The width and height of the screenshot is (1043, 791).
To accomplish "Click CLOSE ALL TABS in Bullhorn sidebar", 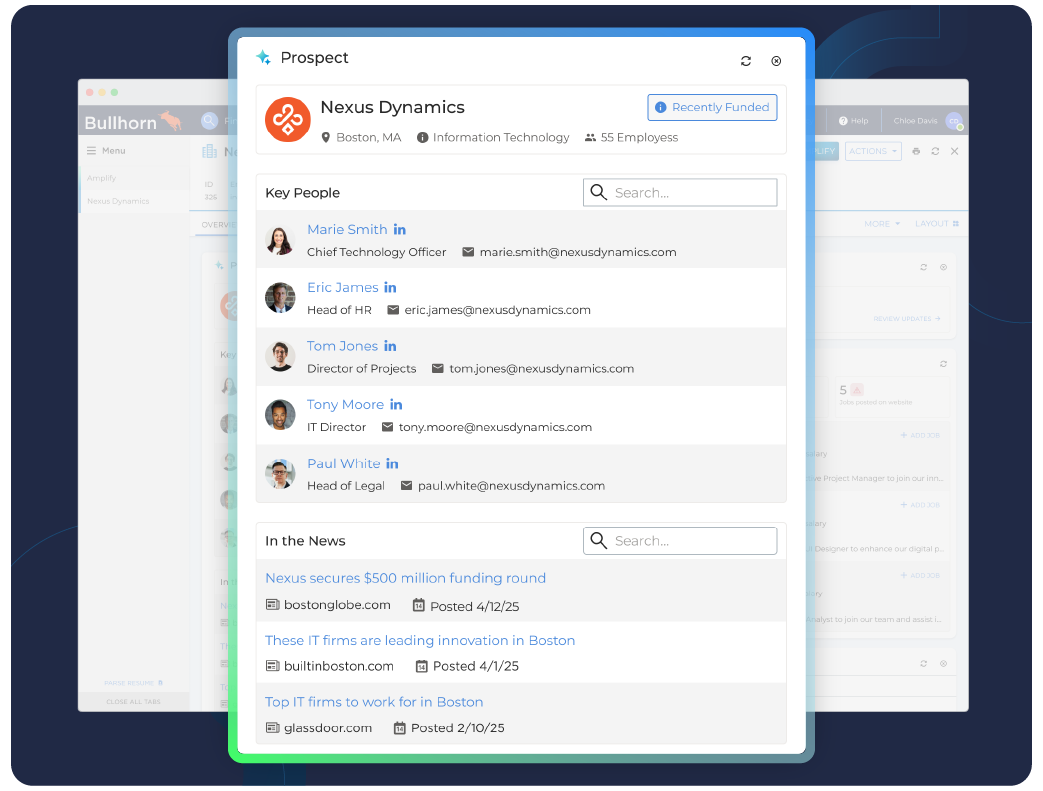I will pos(134,702).
